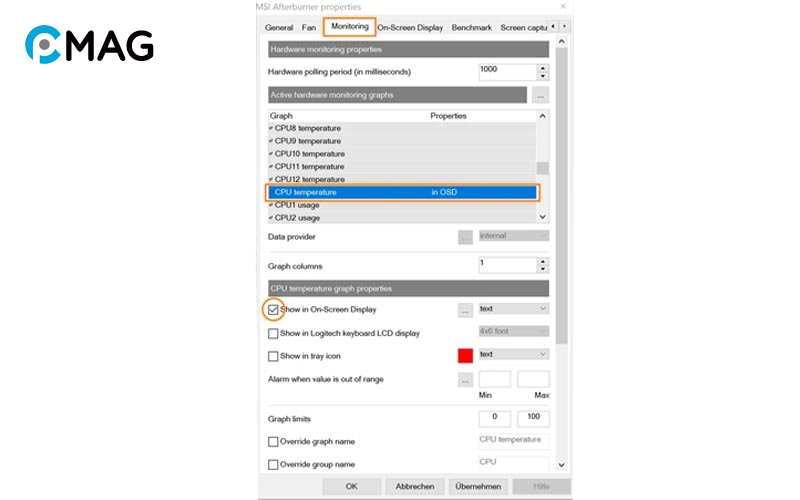The width and height of the screenshot is (800, 500).
Task: Click the CMAG logo
Action: pyautogui.click(x=89, y=45)
